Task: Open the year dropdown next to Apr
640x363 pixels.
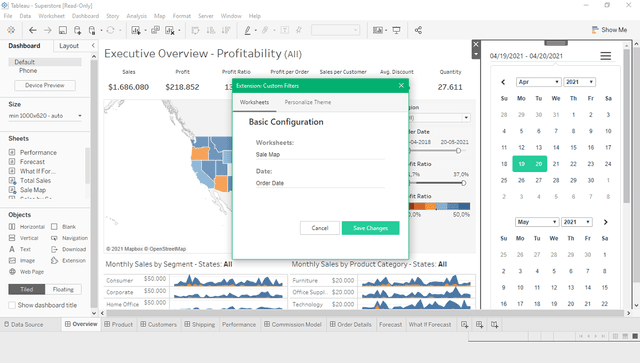Action: click(579, 82)
